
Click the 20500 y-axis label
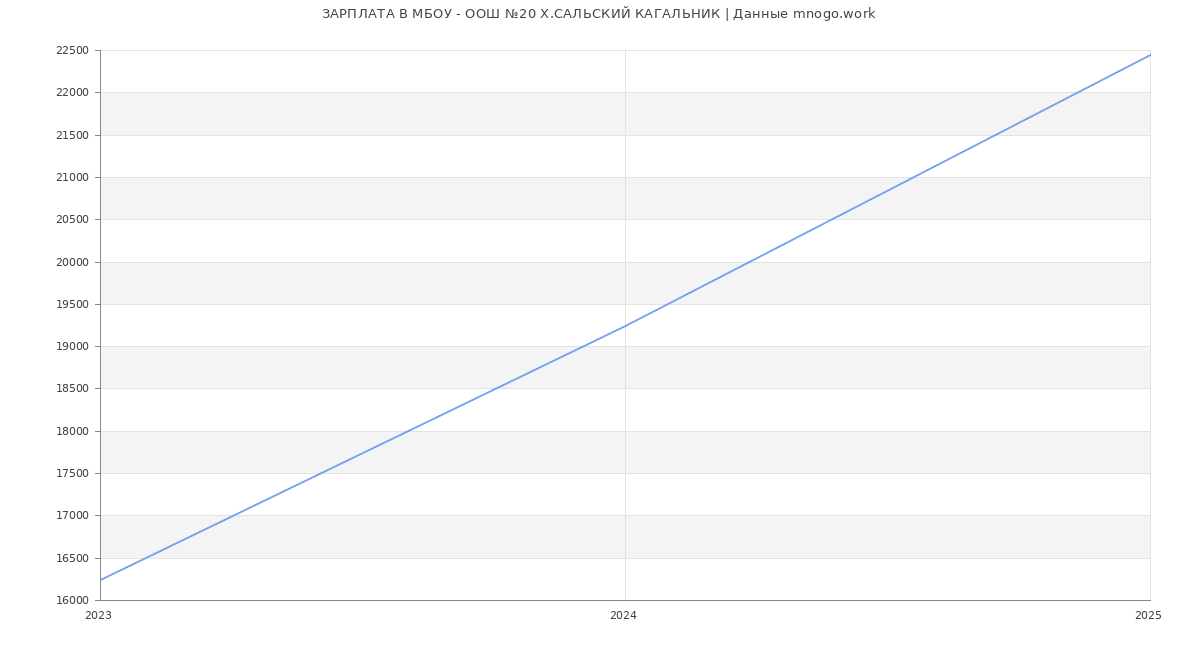(x=72, y=220)
